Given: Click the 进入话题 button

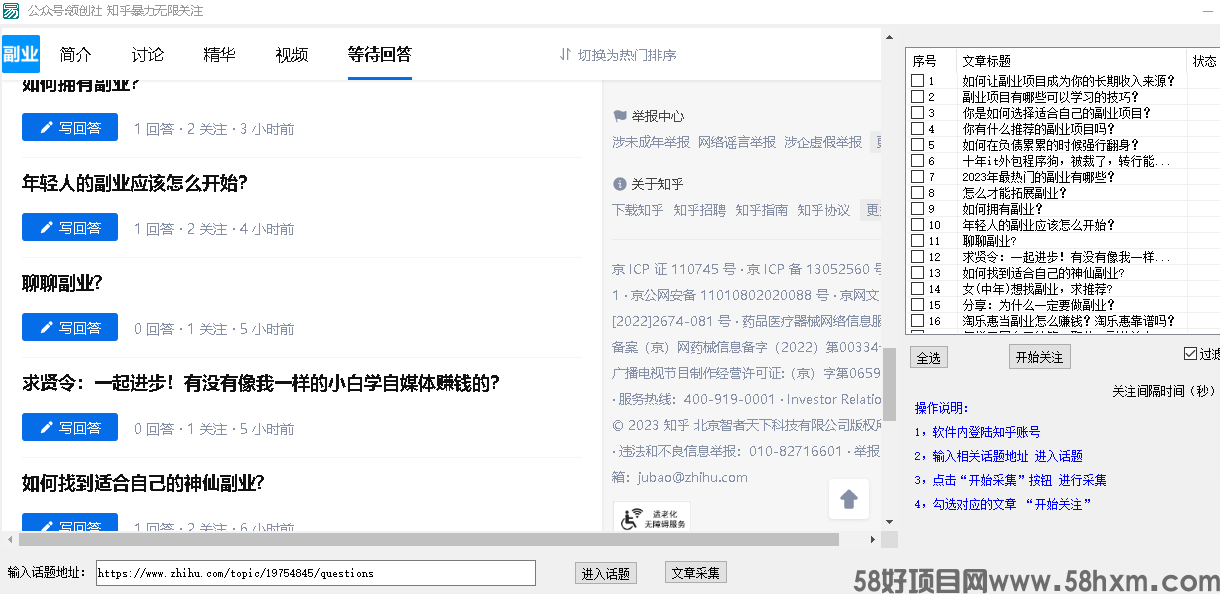Looking at the screenshot, I should point(606,573).
